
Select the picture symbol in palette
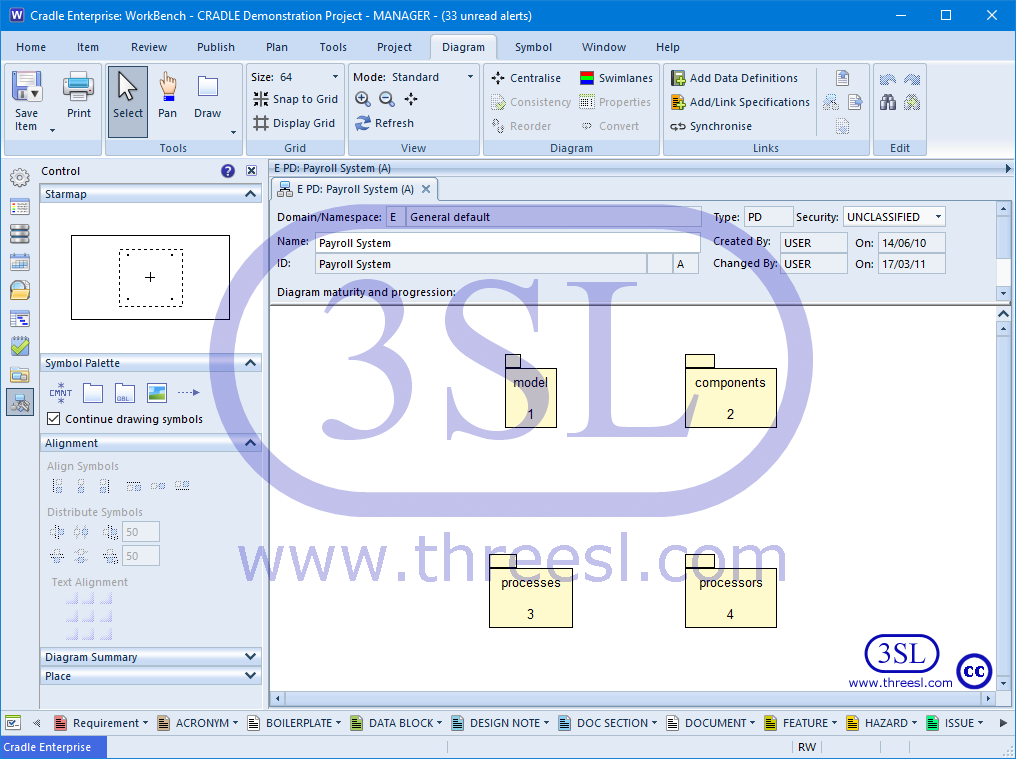[x=157, y=393]
